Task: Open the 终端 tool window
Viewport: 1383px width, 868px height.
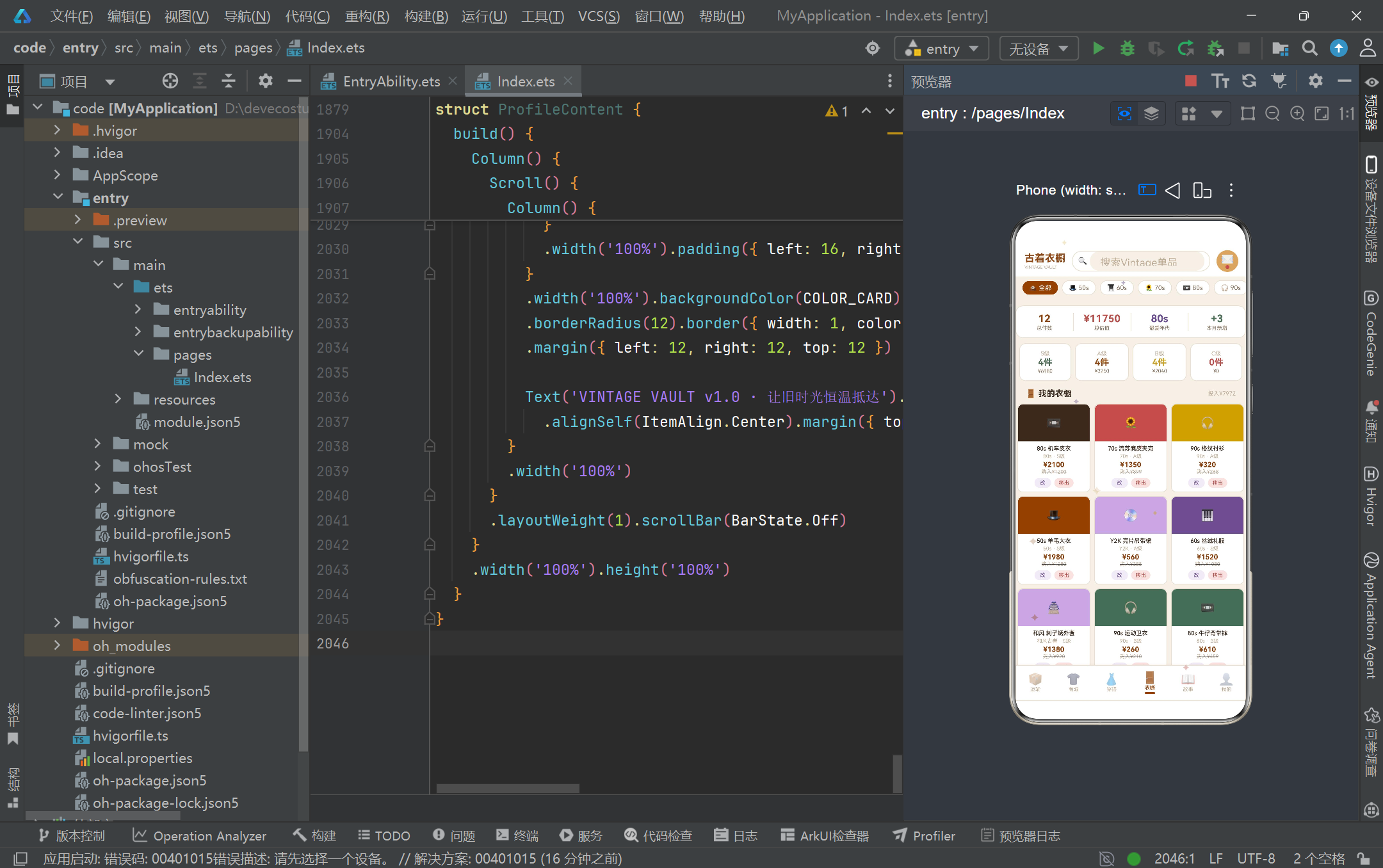Action: [517, 835]
